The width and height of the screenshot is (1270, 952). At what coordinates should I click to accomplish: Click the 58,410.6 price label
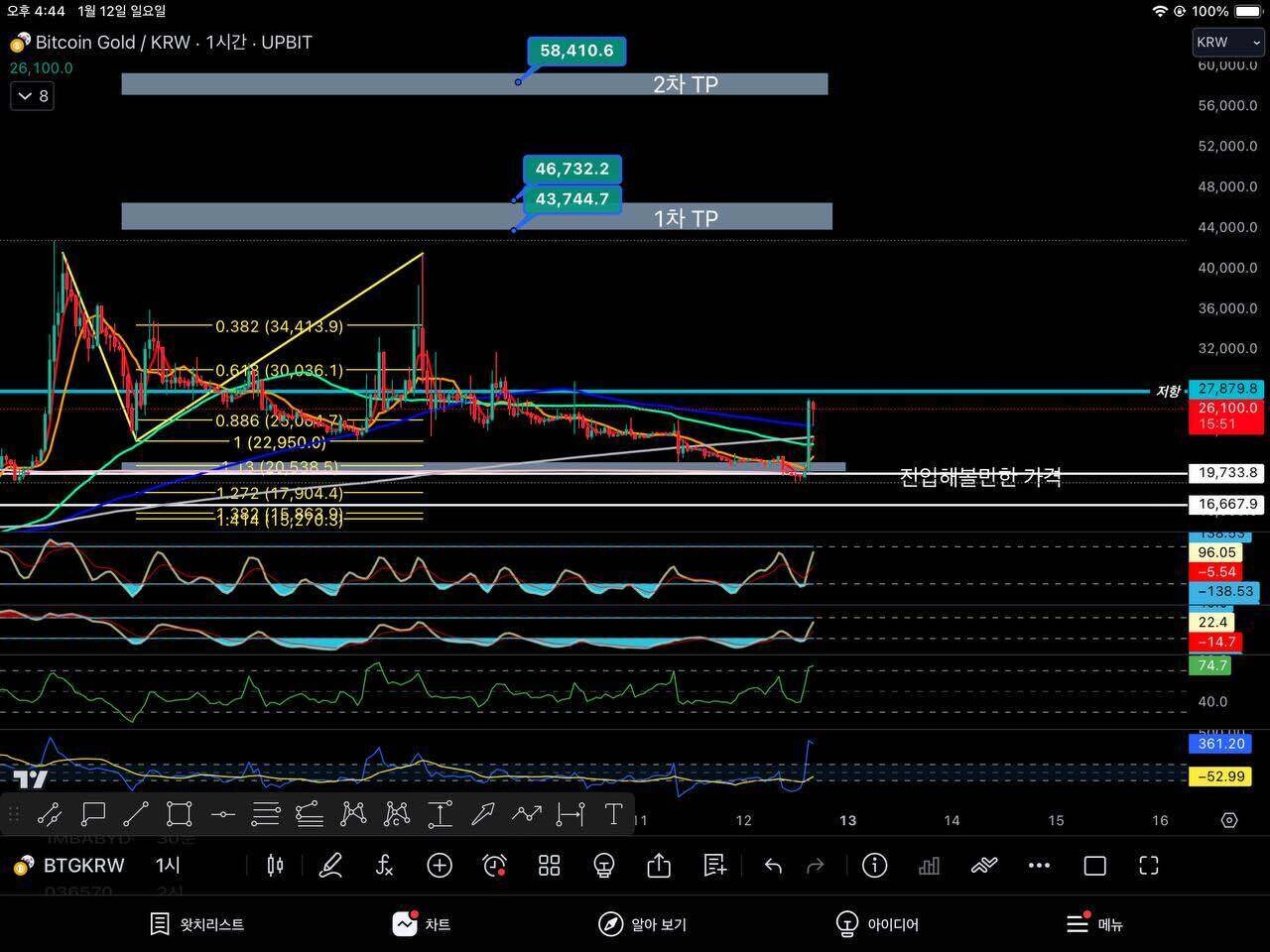[576, 51]
